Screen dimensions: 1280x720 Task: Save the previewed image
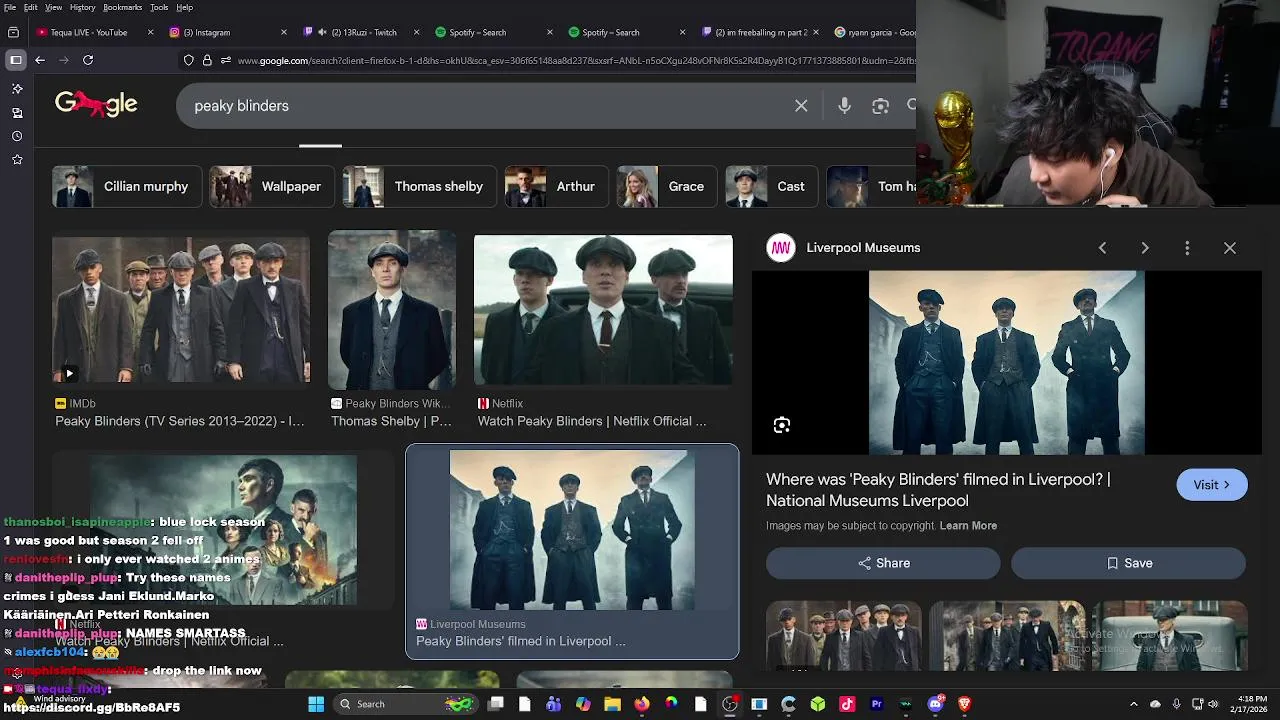[x=1128, y=563]
